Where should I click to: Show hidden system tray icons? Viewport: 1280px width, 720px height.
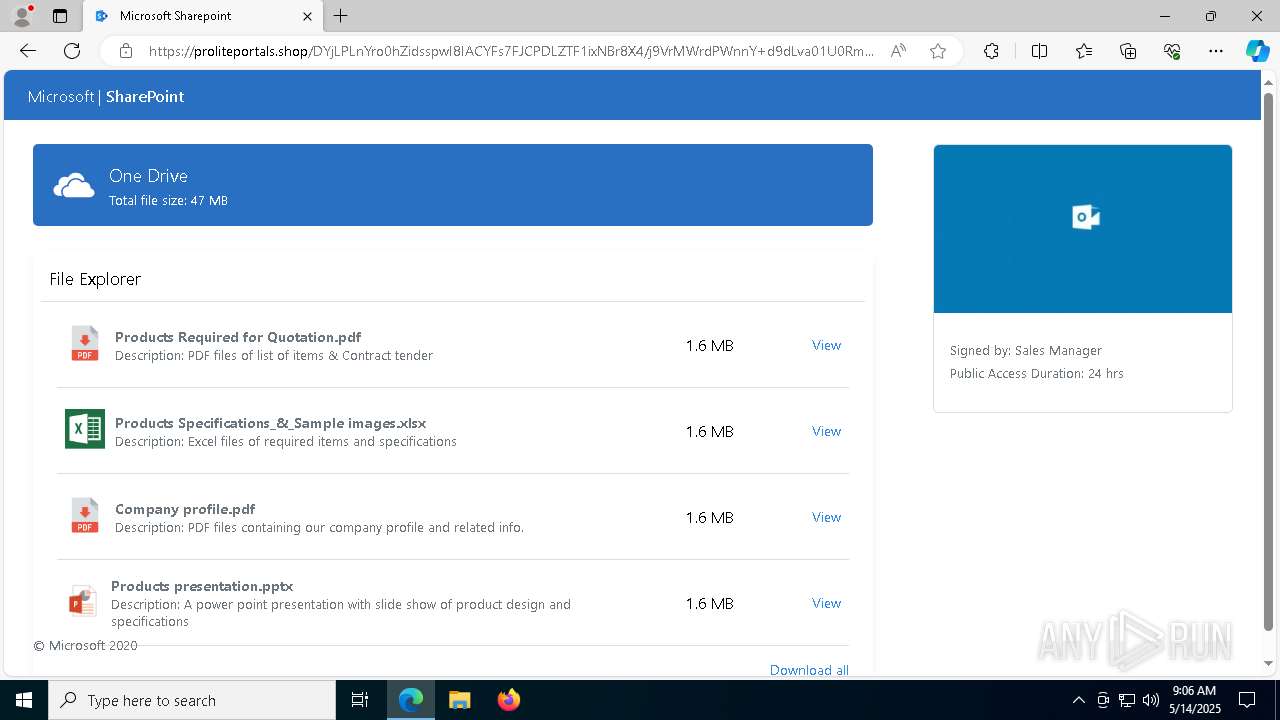(x=1078, y=700)
